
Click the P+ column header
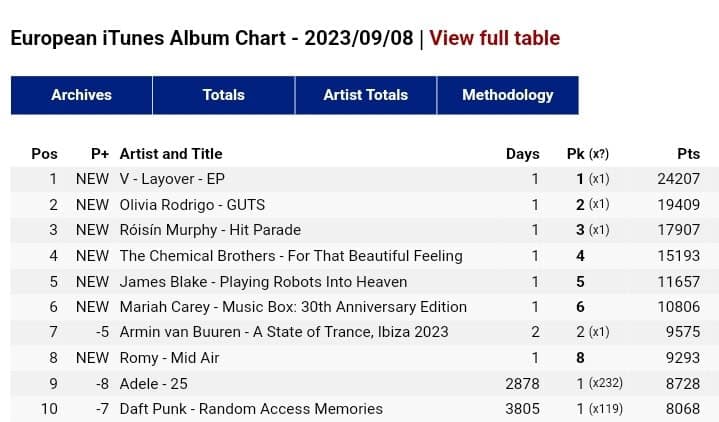tap(99, 154)
